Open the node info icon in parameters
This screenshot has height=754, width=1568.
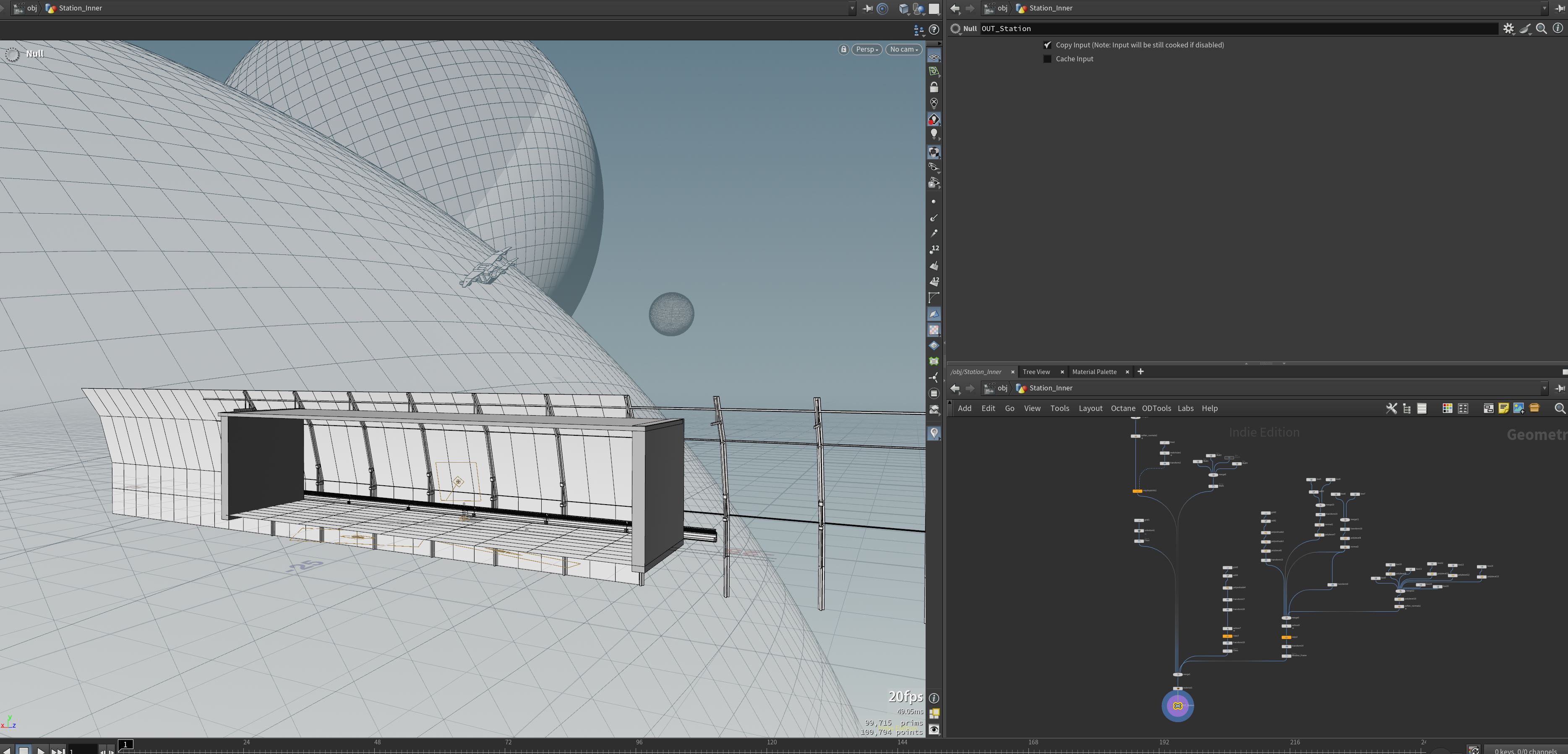(x=1558, y=29)
